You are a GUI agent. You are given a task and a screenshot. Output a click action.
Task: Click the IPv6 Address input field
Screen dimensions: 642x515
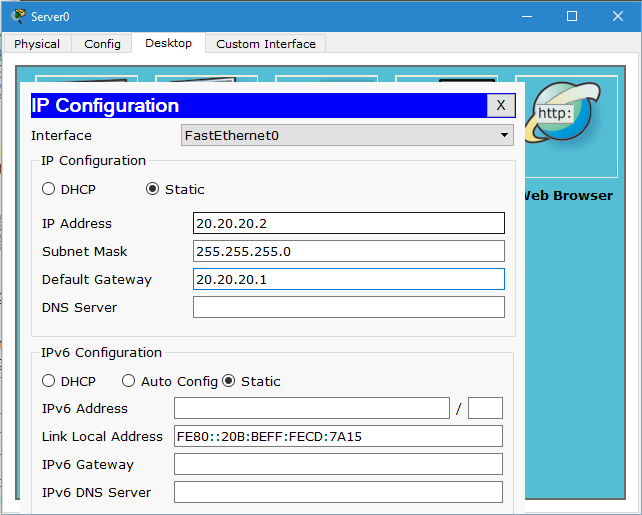312,408
